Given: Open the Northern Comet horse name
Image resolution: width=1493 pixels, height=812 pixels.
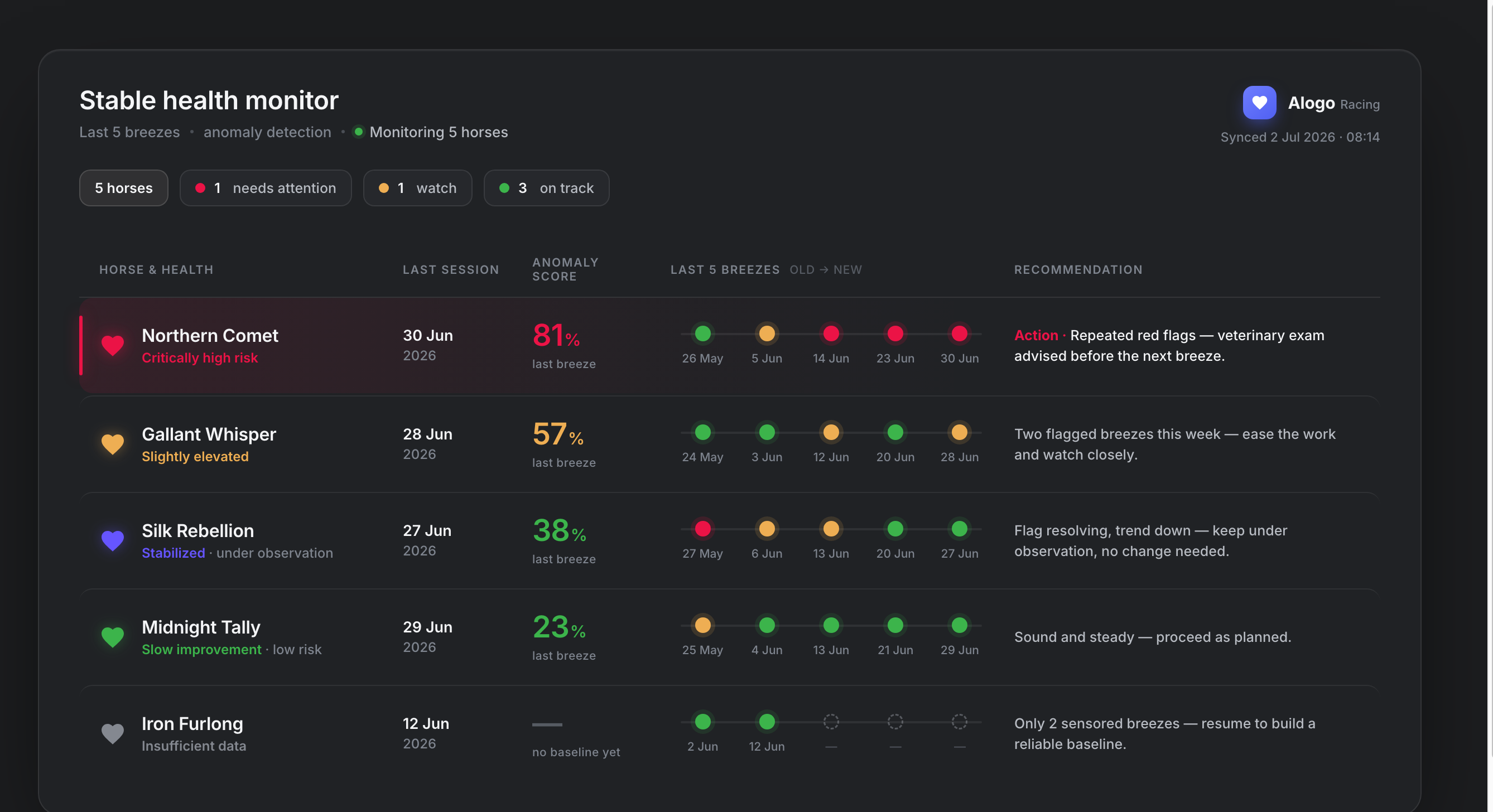Looking at the screenshot, I should (x=210, y=335).
